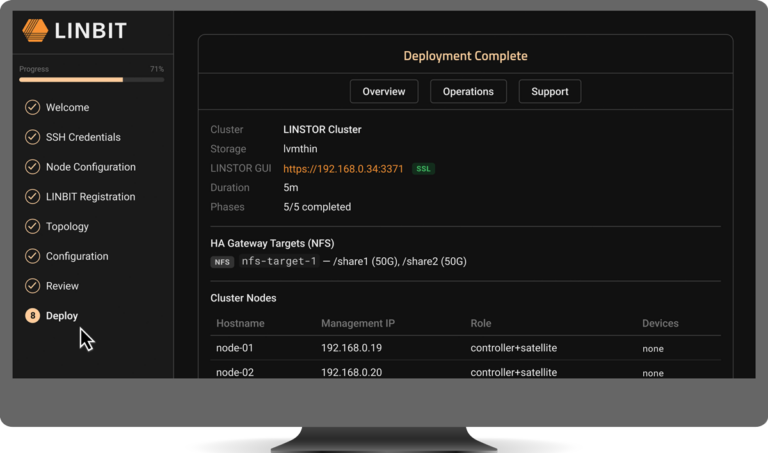This screenshot has height=453, width=768.
Task: Click the Topology step checkmark icon
Action: point(32,226)
